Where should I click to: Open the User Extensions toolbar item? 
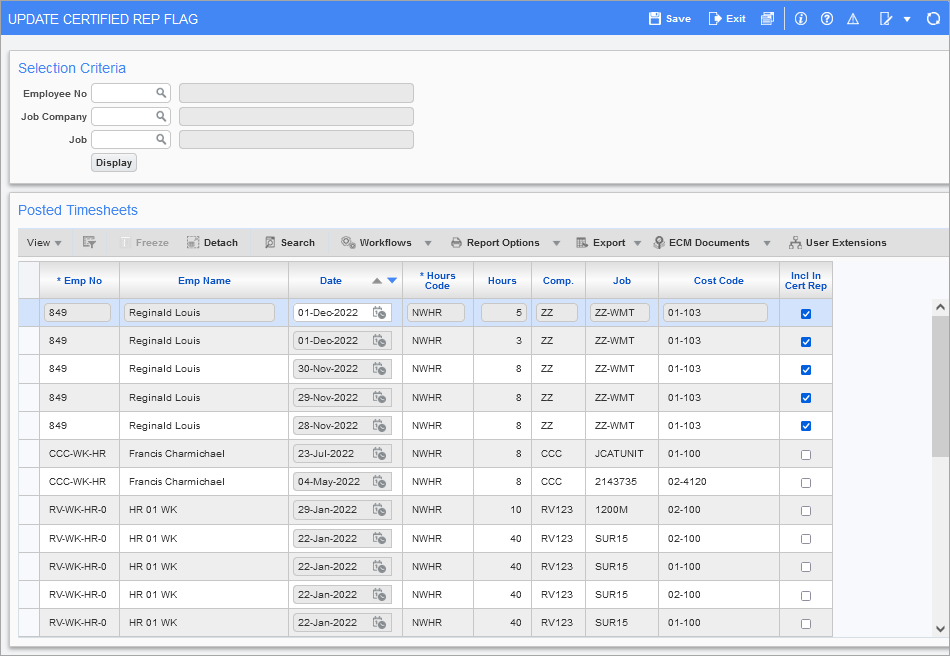(x=837, y=243)
